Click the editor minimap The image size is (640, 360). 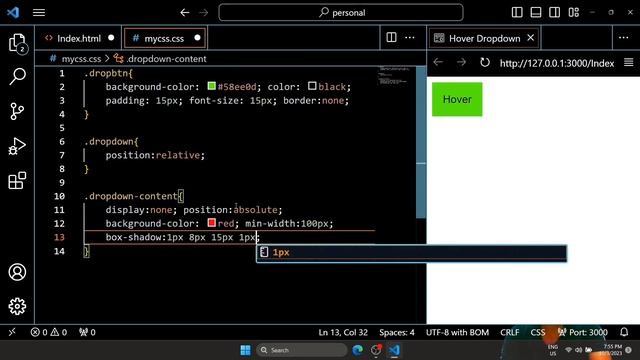click(x=393, y=76)
